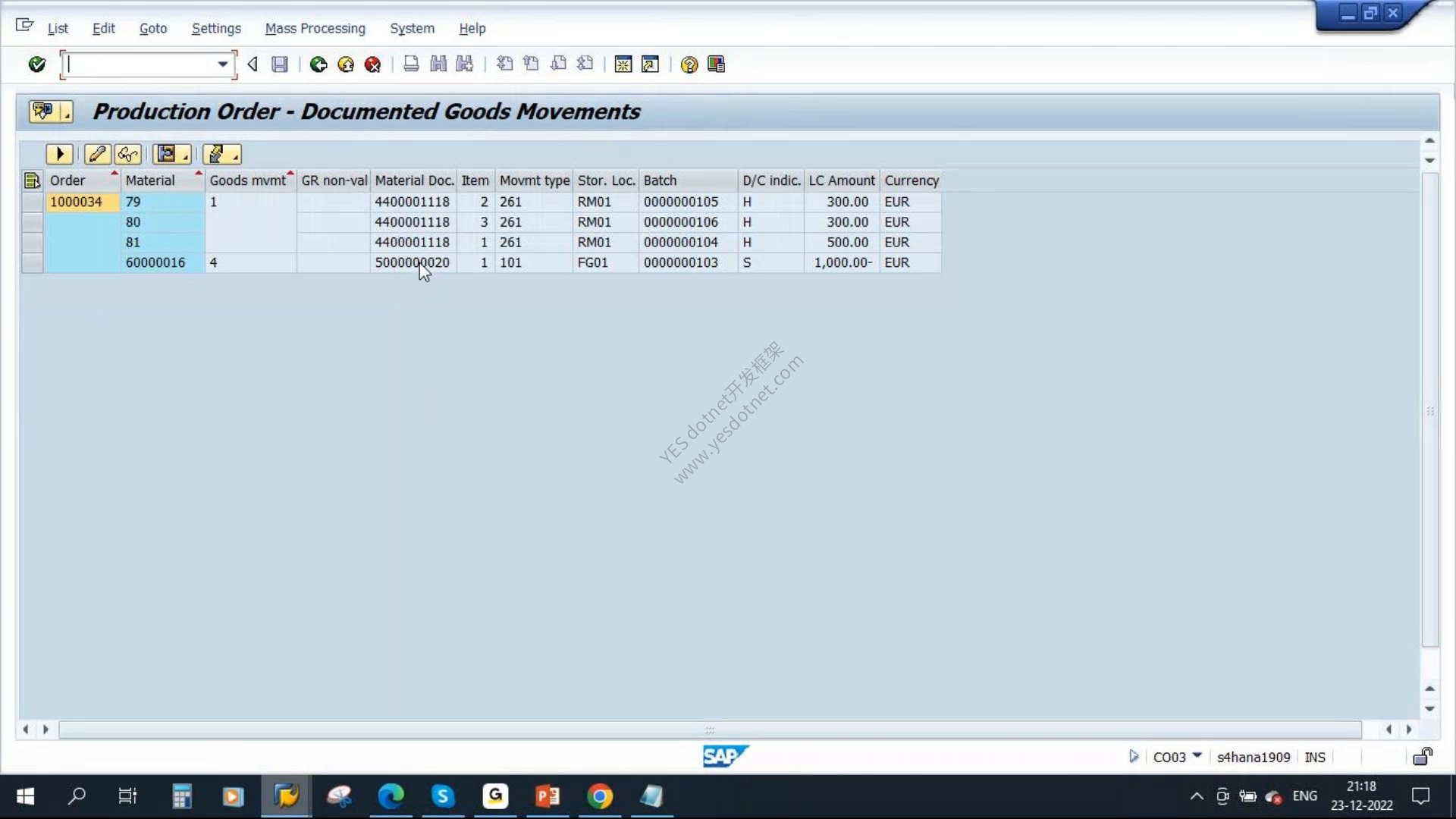
Task: Click order number 1000034 cell
Action: click(76, 202)
